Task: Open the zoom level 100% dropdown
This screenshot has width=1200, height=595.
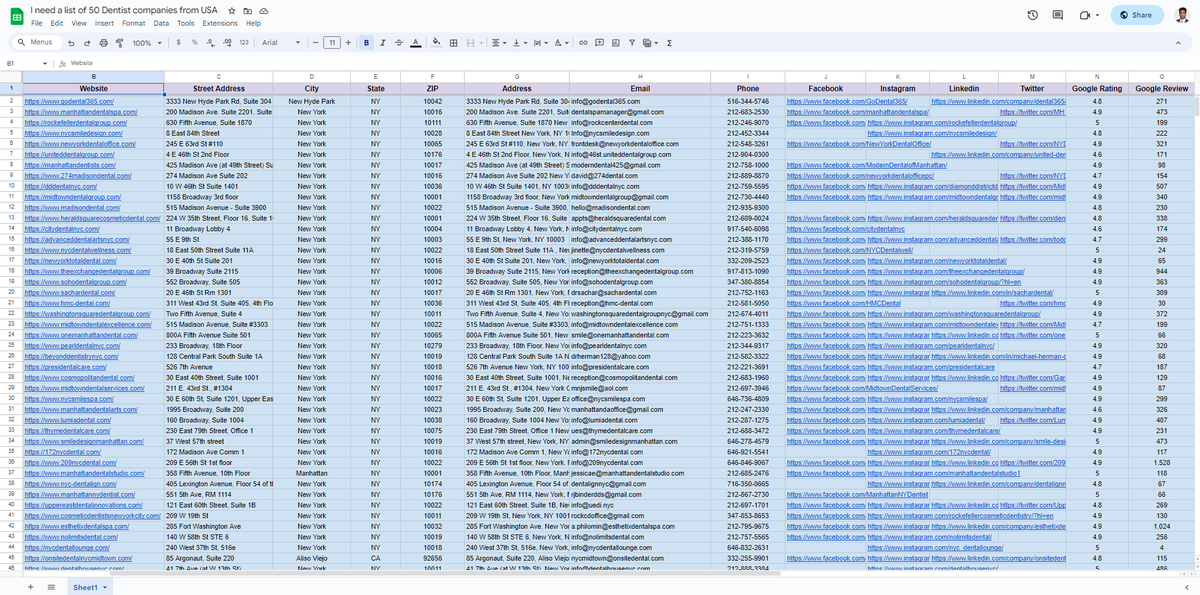Action: (x=146, y=43)
